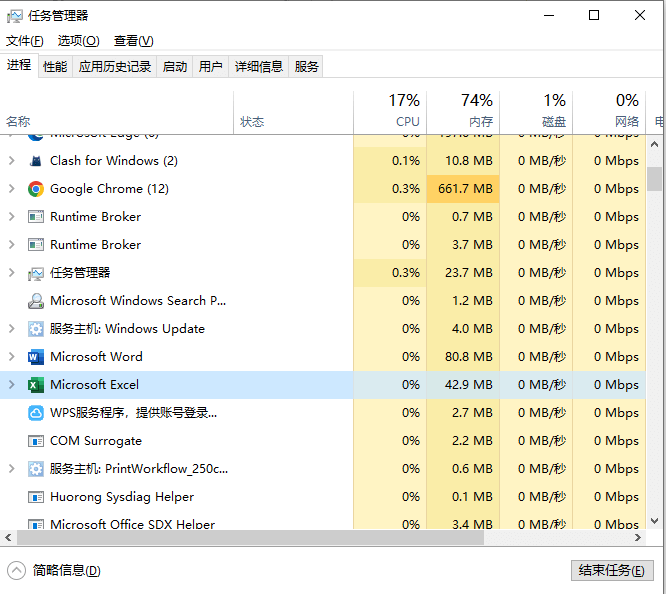Click the horizontal scrollbar thumb
This screenshot has height=594, width=666.
point(250,537)
